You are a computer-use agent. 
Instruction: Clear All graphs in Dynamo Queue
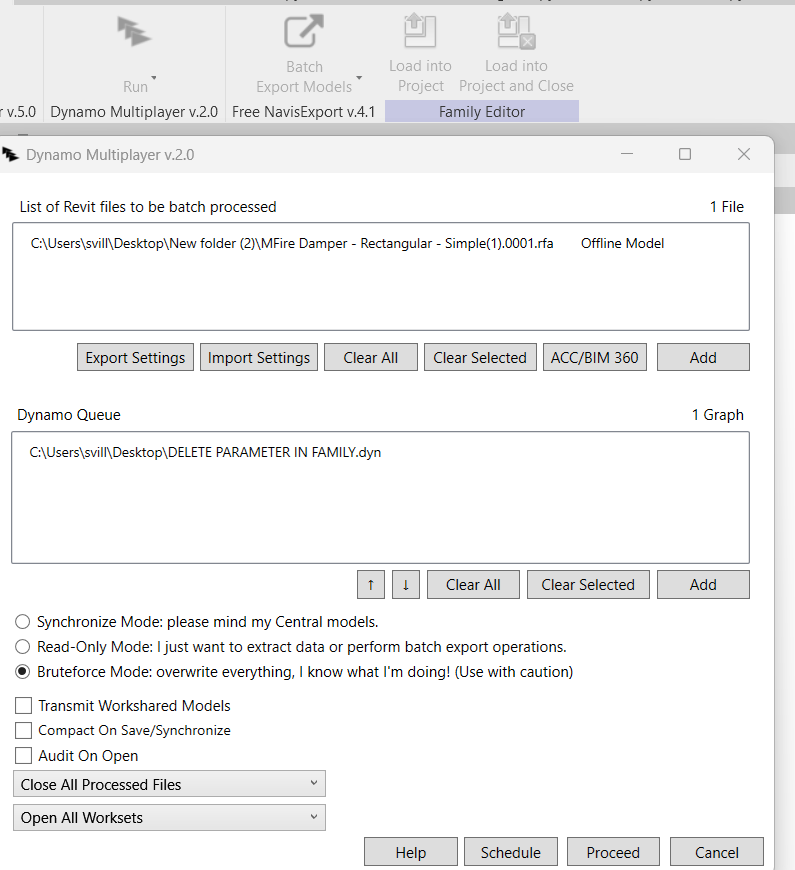click(x=473, y=585)
